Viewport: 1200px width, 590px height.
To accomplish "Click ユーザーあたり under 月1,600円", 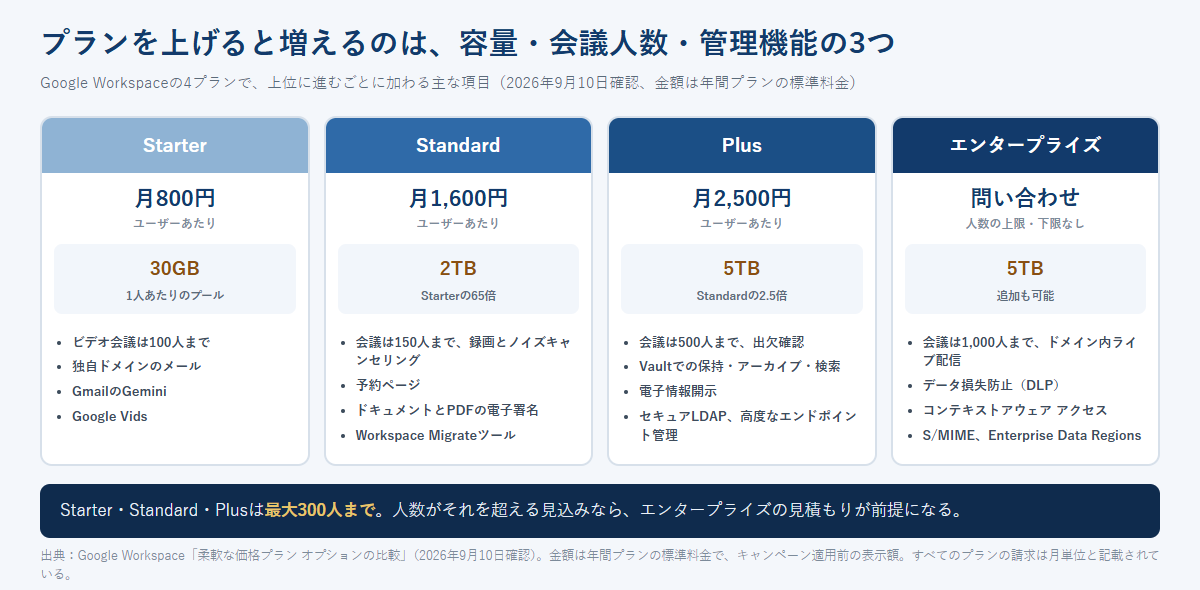I will (x=458, y=223).
